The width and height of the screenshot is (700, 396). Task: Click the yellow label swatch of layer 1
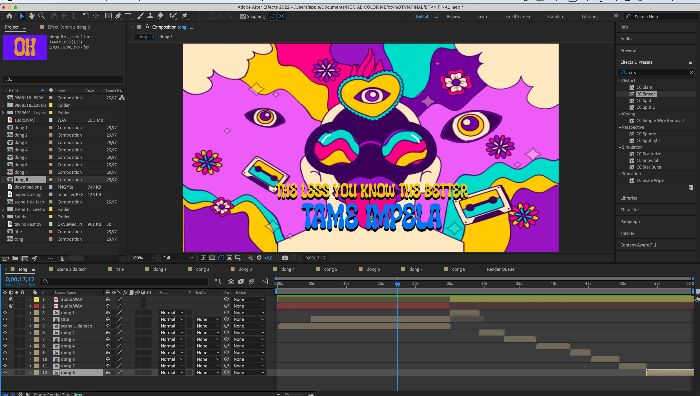pyautogui.click(x=36, y=300)
